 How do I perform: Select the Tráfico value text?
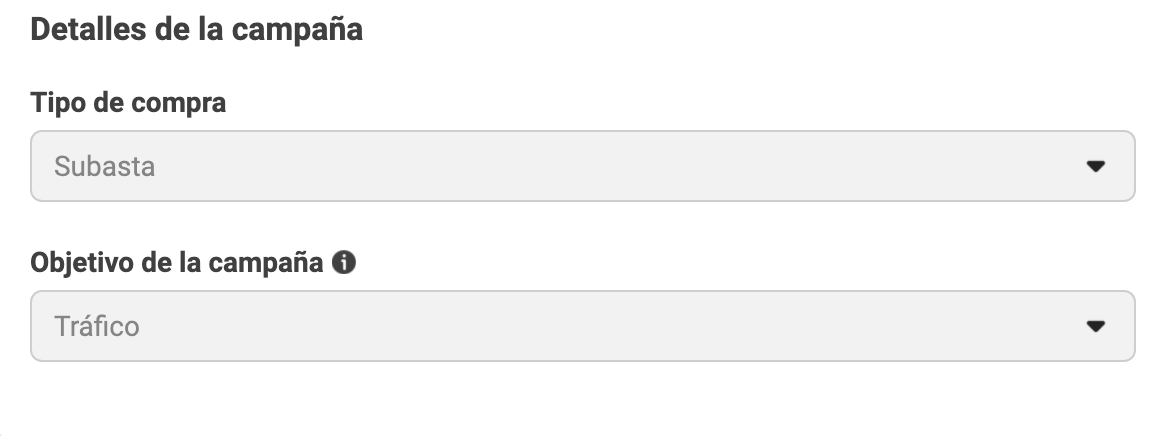(96, 326)
